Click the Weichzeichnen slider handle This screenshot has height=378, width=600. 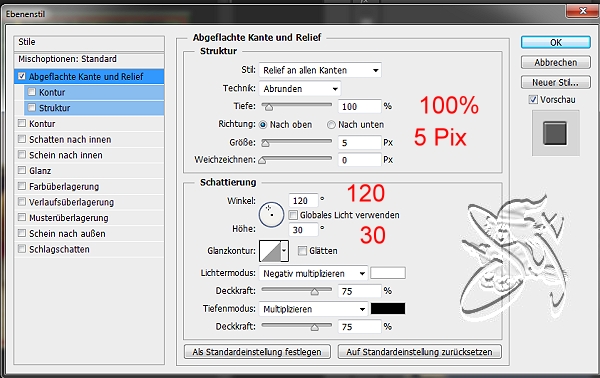coord(262,160)
